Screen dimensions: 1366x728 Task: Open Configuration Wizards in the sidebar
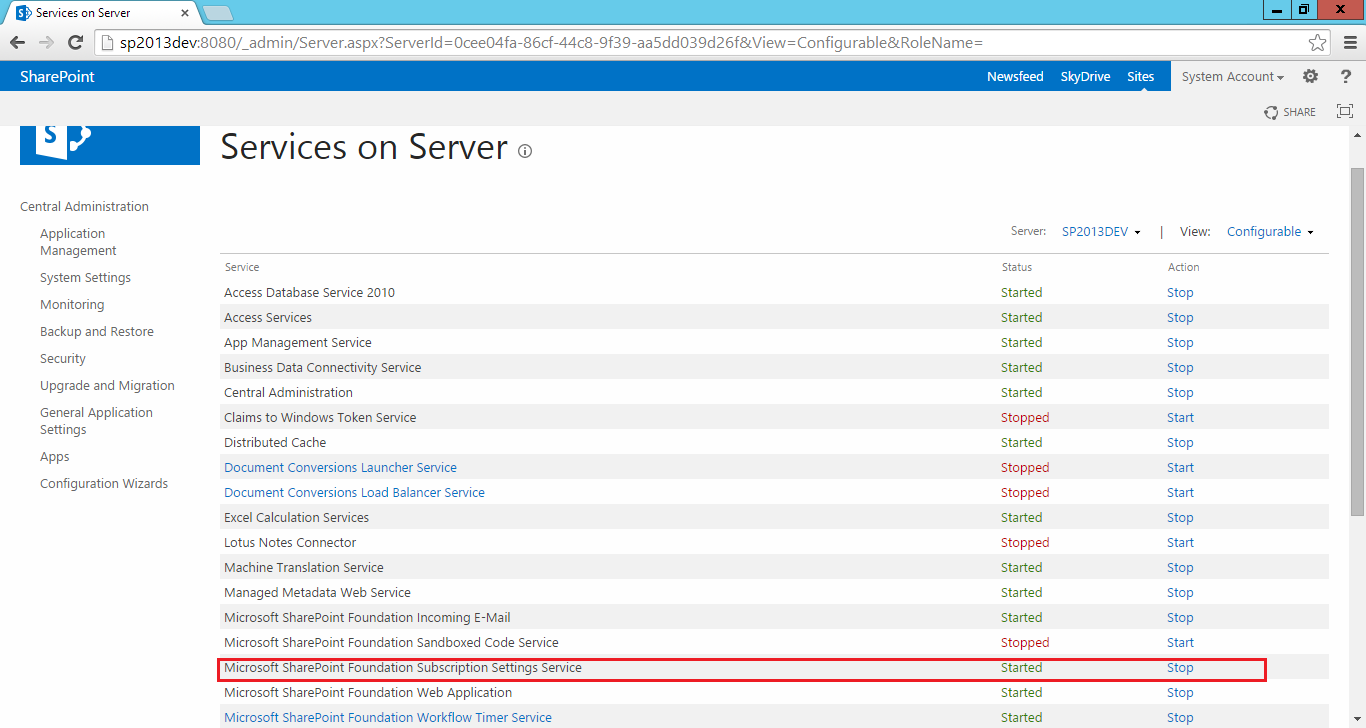click(x=104, y=484)
